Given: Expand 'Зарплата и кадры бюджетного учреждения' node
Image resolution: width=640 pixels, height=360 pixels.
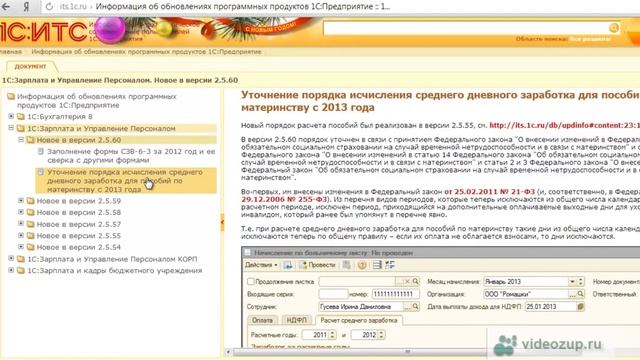Looking at the screenshot, I should [x=11, y=270].
